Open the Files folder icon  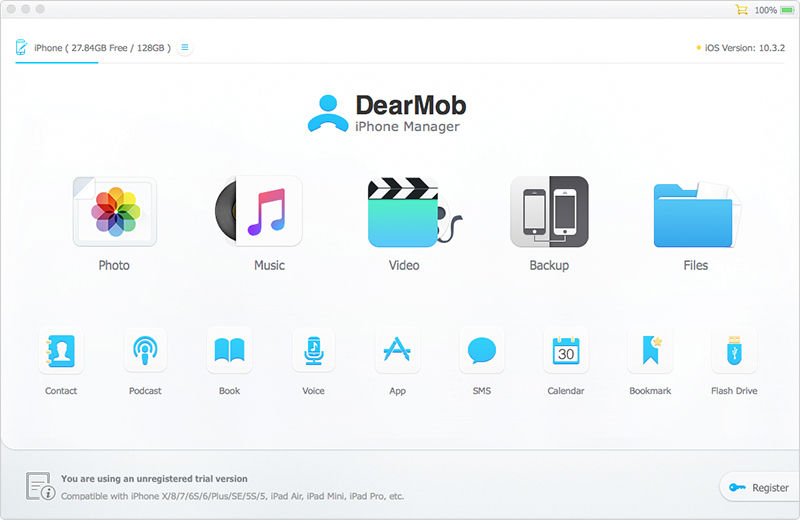coord(696,214)
